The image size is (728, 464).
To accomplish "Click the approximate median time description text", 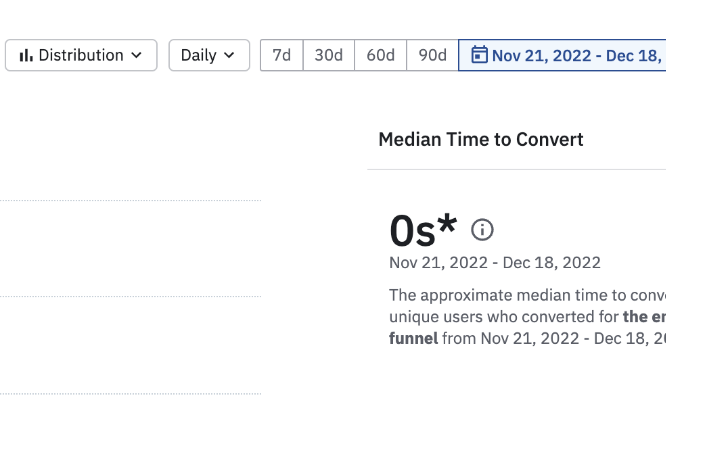I will coord(526,296).
